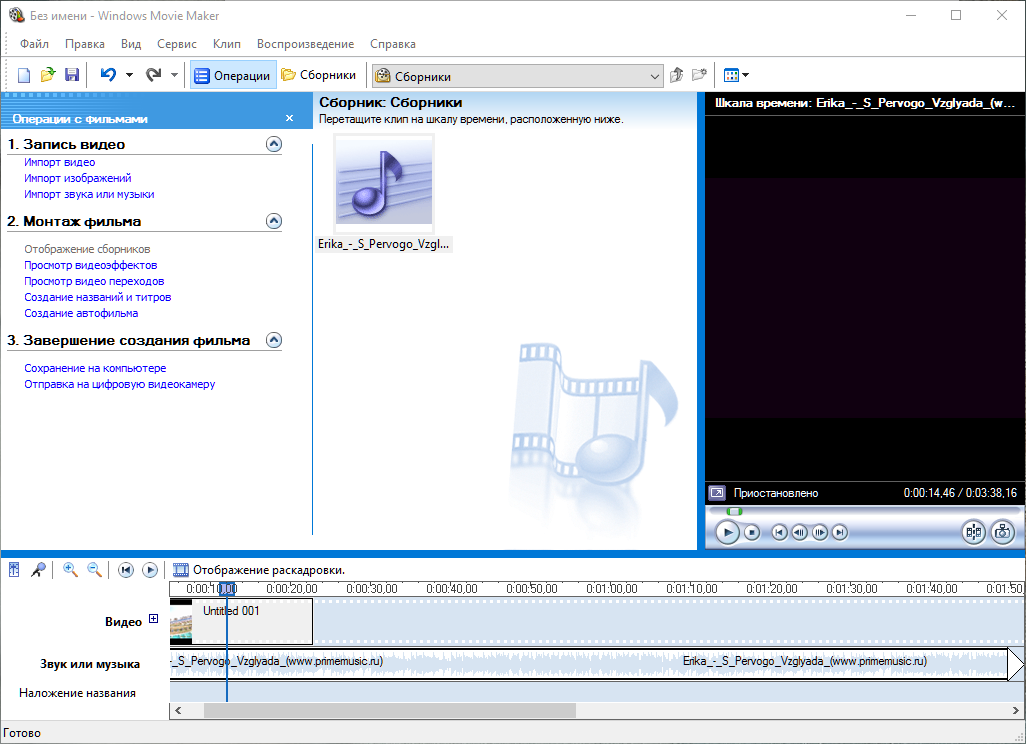Screen dimensions: 1026x744
Task: Click Импорт звука или музыки link
Action: (89, 194)
